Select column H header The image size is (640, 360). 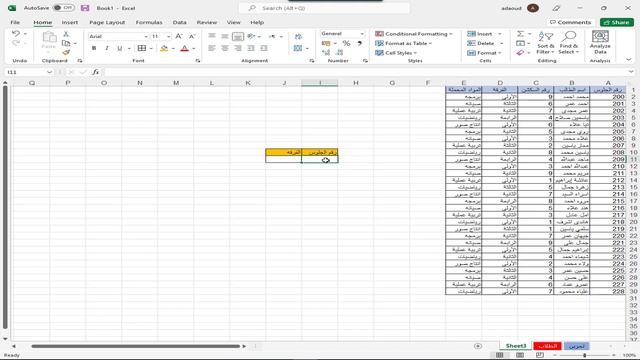(x=356, y=83)
